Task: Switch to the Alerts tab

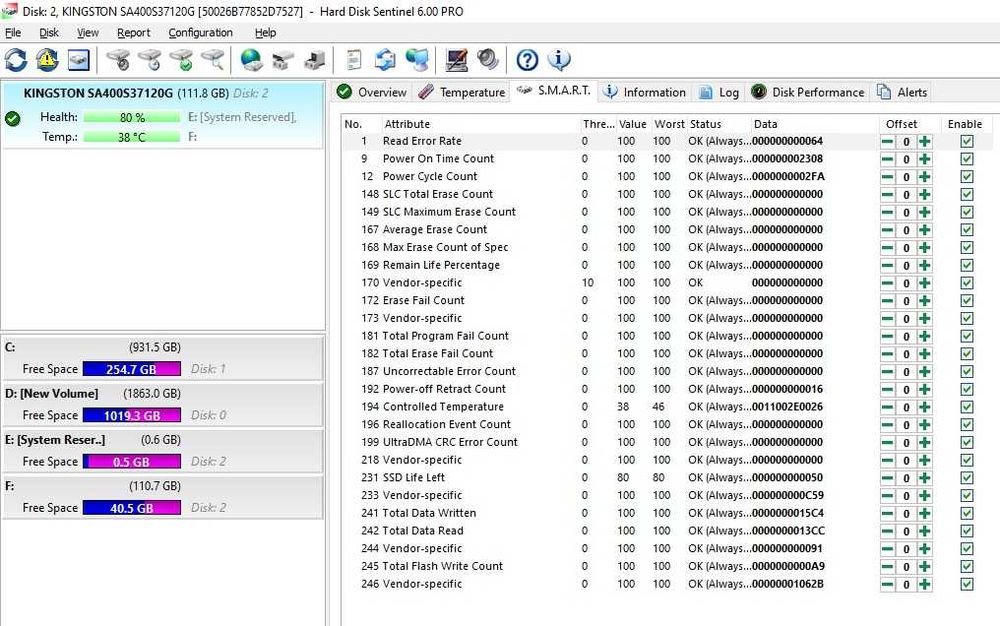Action: click(902, 92)
